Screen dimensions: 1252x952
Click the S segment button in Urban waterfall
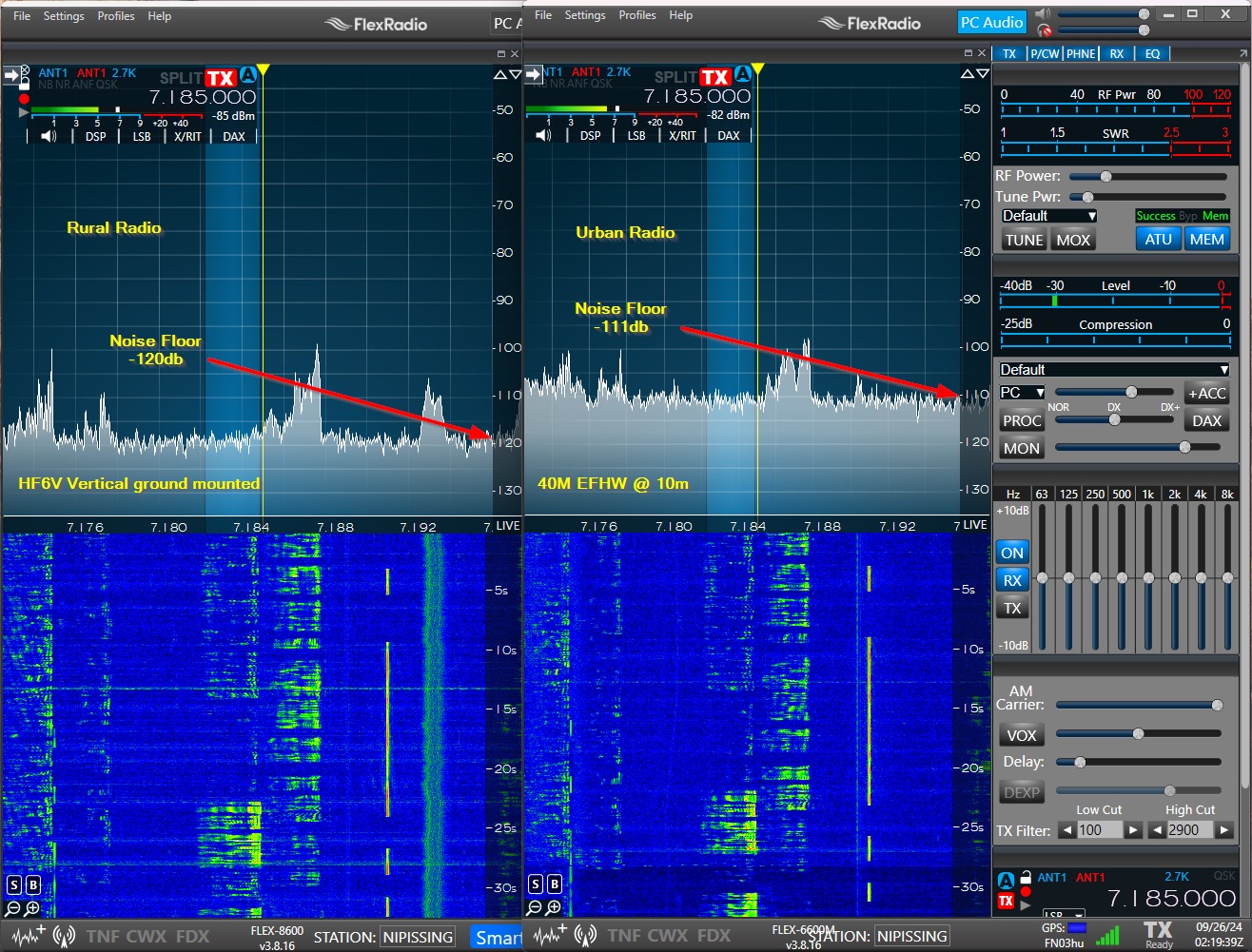(536, 884)
